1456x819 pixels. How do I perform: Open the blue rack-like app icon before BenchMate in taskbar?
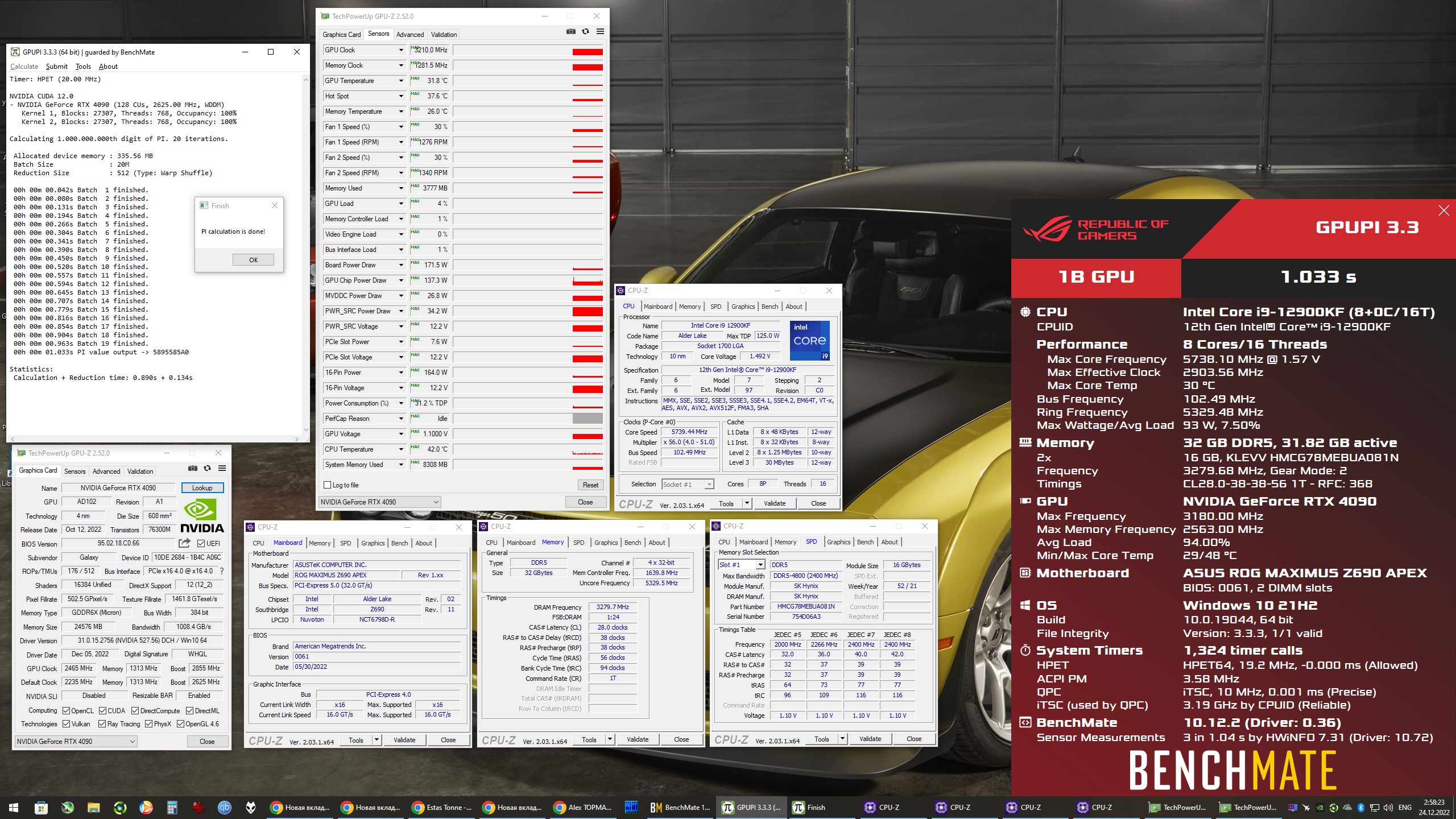(631, 808)
